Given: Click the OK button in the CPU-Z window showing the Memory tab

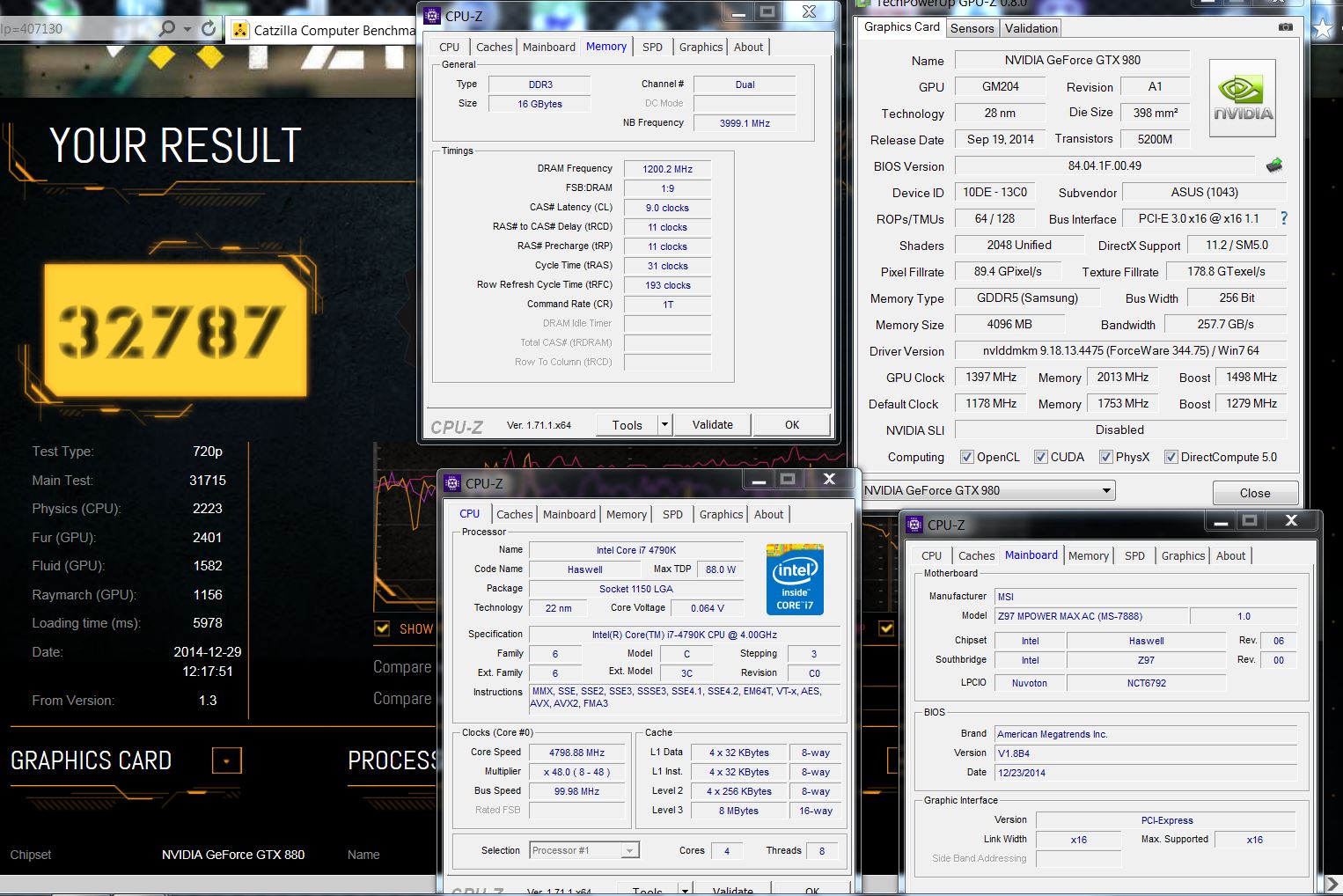Looking at the screenshot, I should 792,424.
